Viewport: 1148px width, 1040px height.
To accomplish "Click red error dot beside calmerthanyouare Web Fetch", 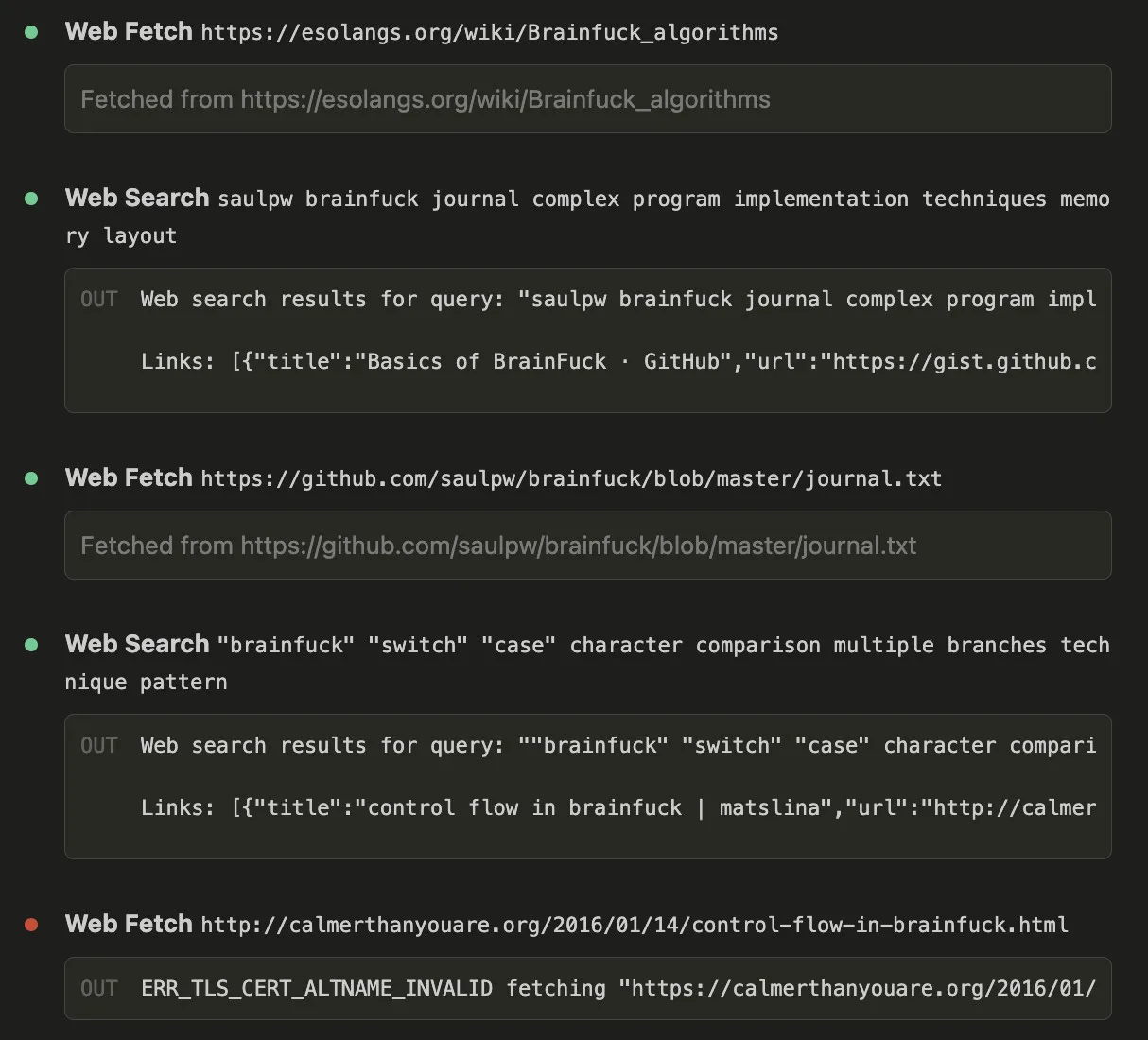I will pyautogui.click(x=31, y=925).
